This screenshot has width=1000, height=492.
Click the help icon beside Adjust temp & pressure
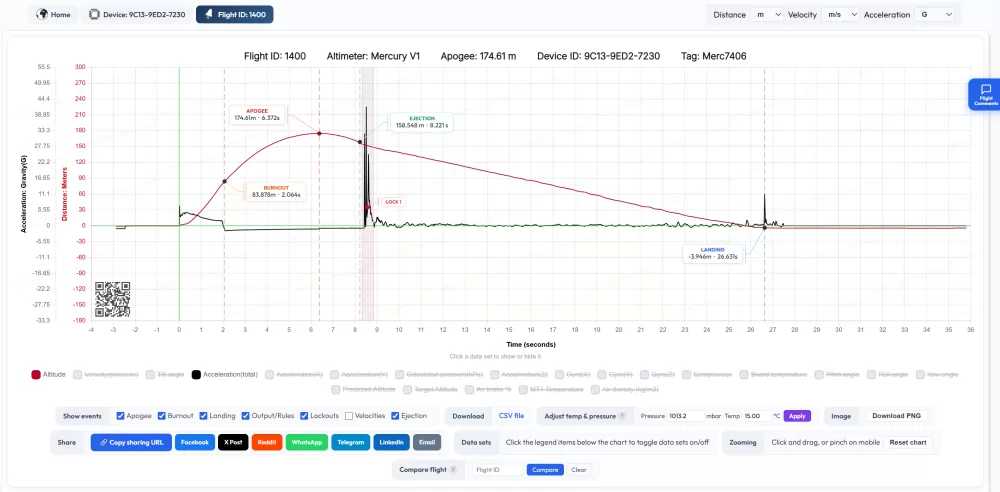point(622,416)
